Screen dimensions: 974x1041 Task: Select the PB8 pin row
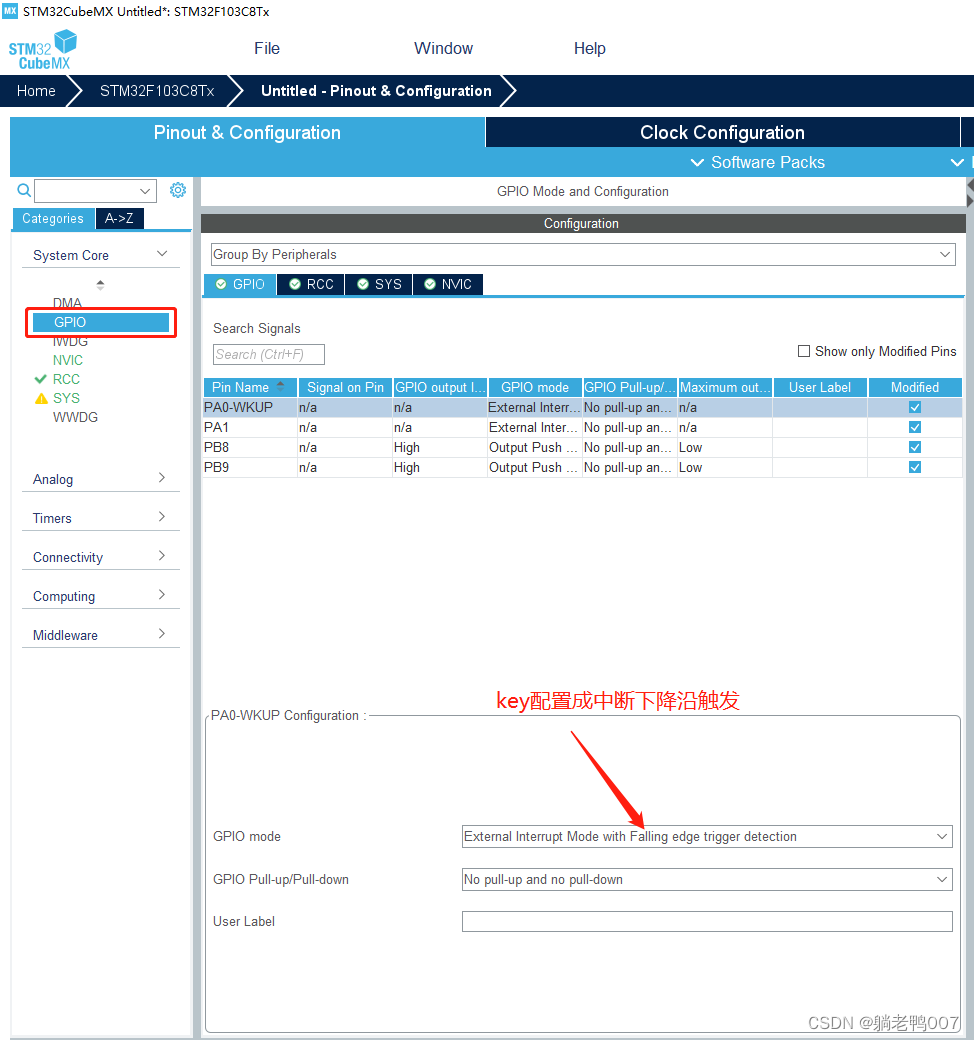582,447
